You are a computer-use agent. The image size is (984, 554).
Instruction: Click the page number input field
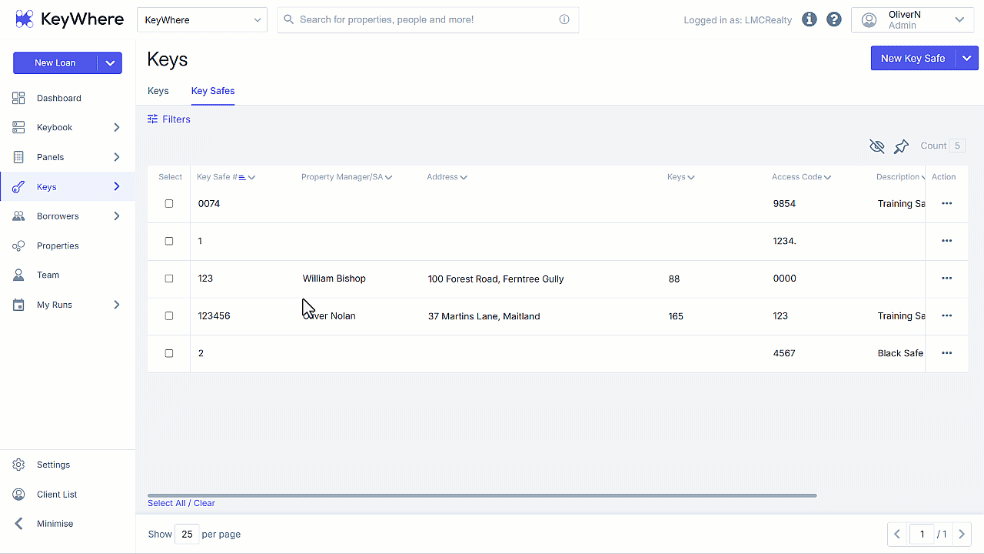click(x=922, y=535)
